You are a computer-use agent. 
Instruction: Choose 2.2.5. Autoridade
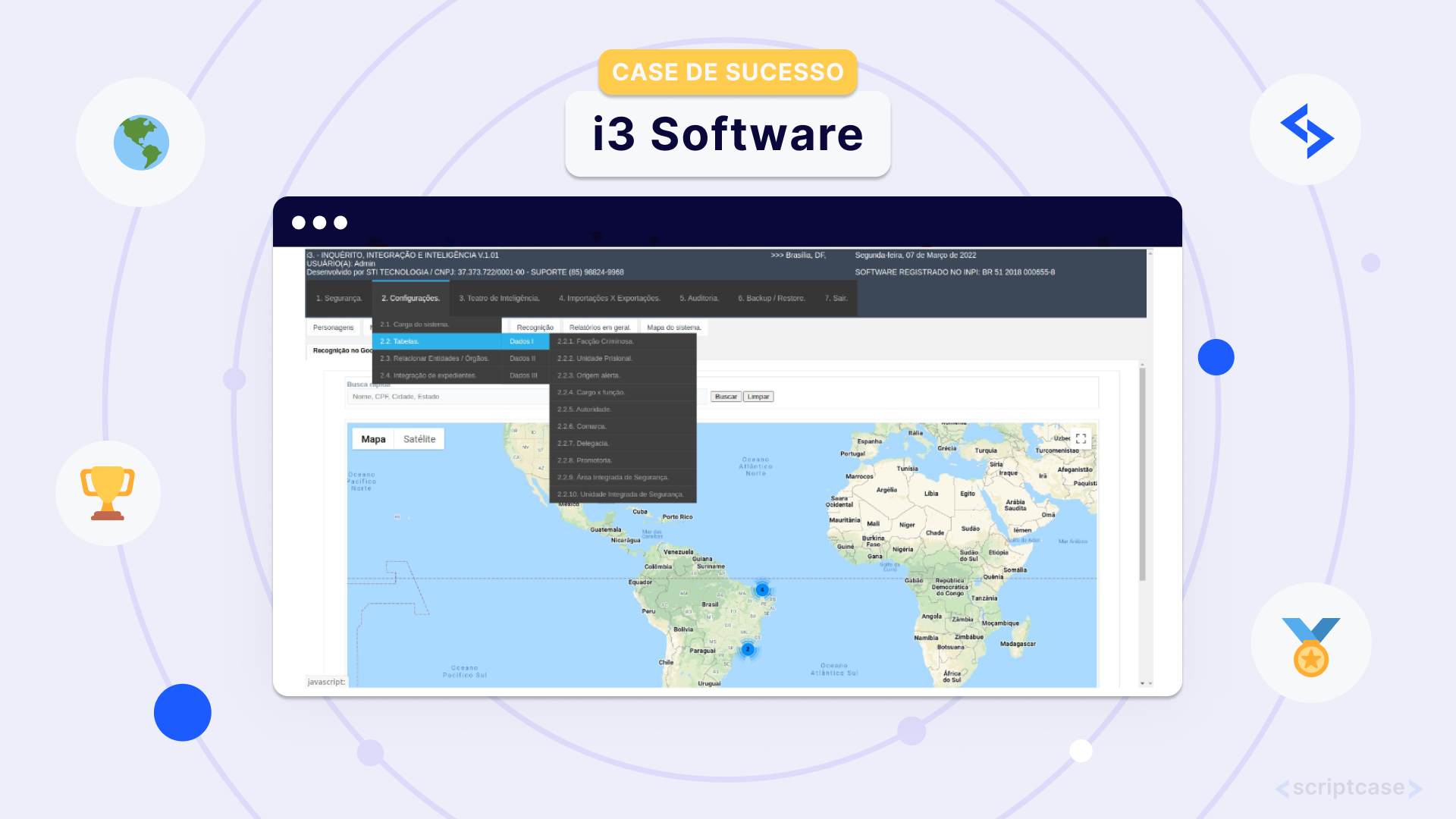pos(623,409)
